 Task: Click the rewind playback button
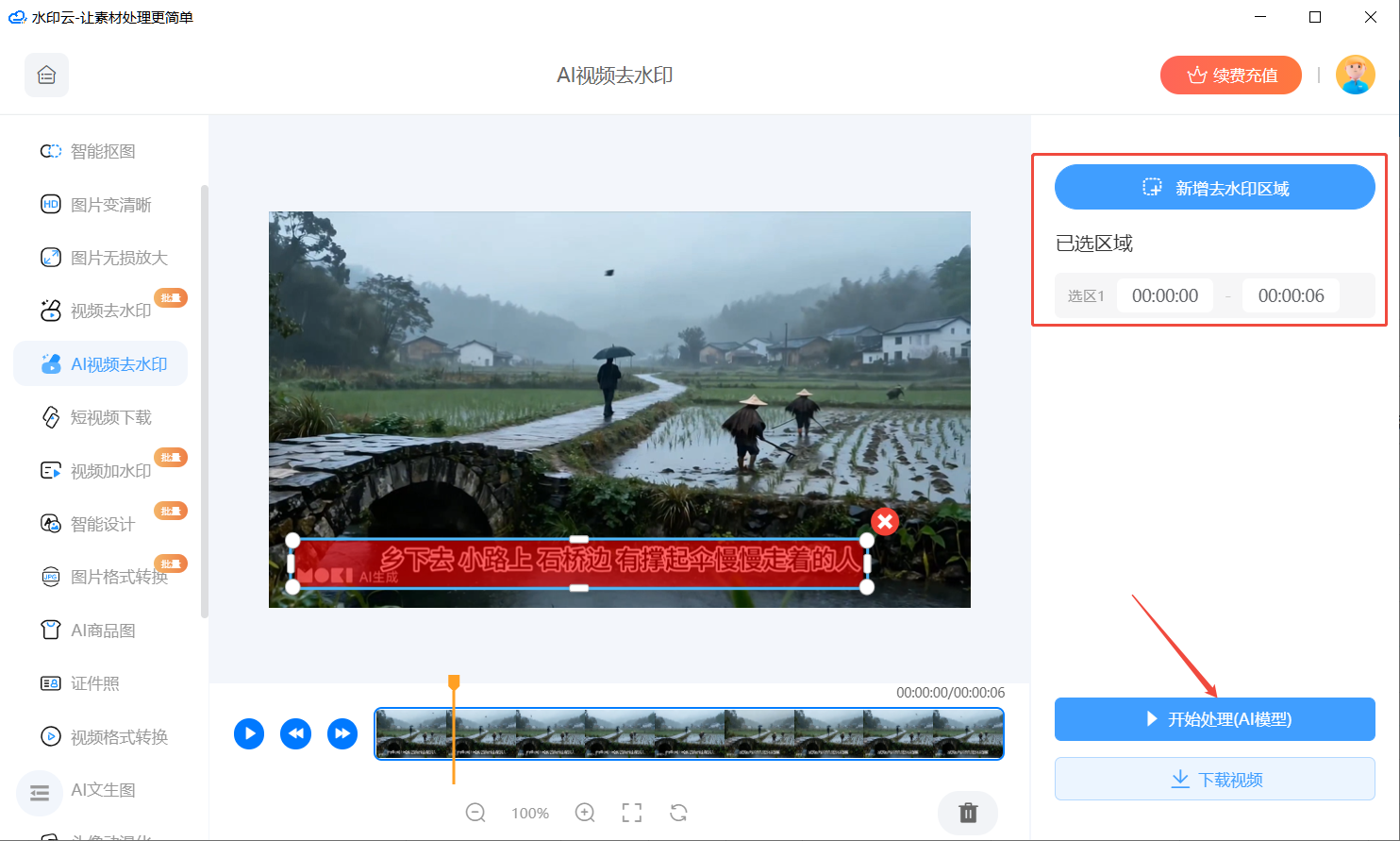click(x=295, y=733)
